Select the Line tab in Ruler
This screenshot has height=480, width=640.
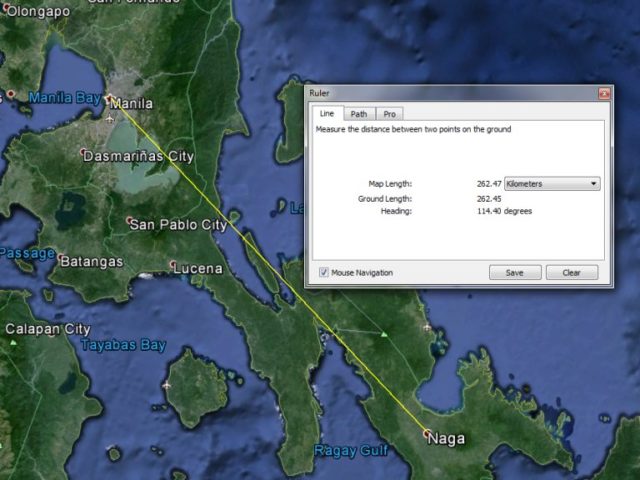(x=326, y=114)
